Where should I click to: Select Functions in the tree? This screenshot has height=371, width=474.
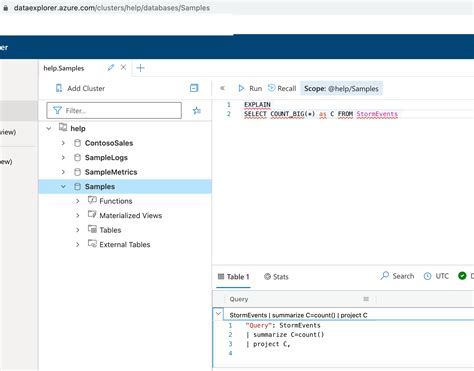coord(116,201)
